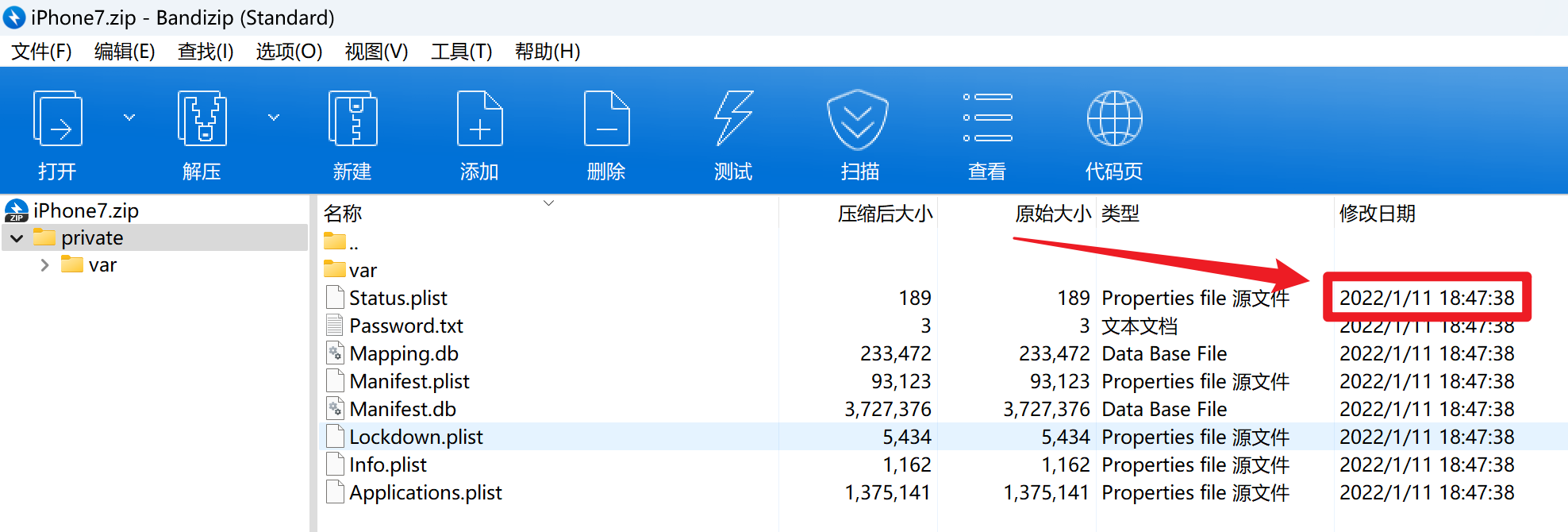Click the View (查看) list icon

pyautogui.click(x=987, y=118)
